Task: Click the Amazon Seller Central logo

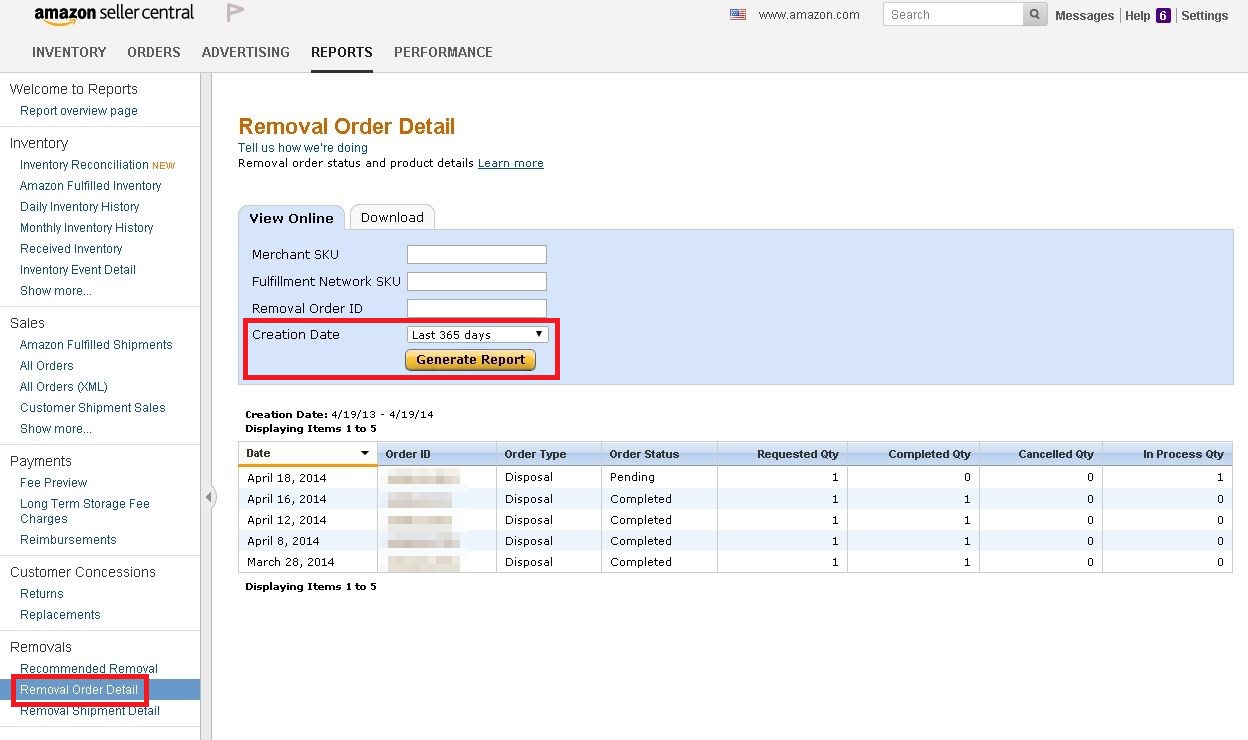Action: tap(114, 15)
